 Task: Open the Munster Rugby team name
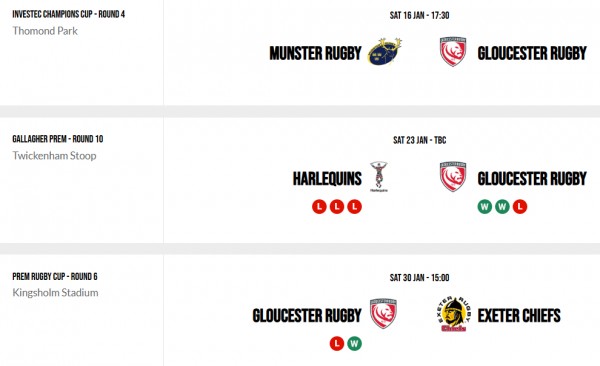pyautogui.click(x=315, y=53)
